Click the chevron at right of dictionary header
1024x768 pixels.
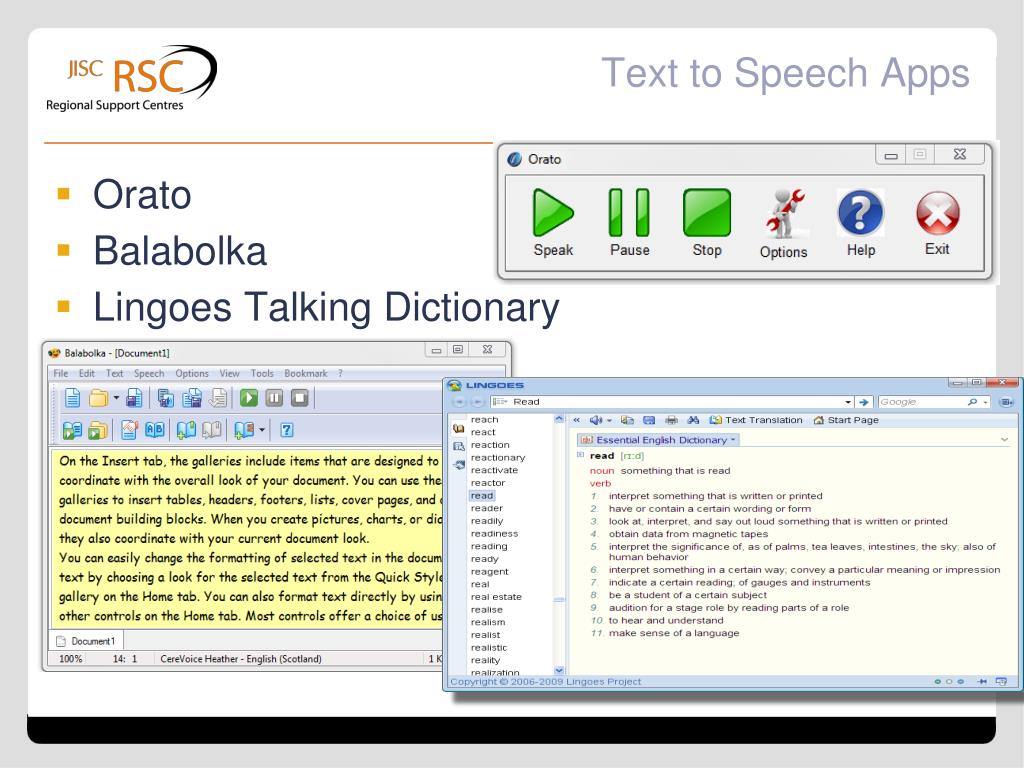tap(1004, 440)
